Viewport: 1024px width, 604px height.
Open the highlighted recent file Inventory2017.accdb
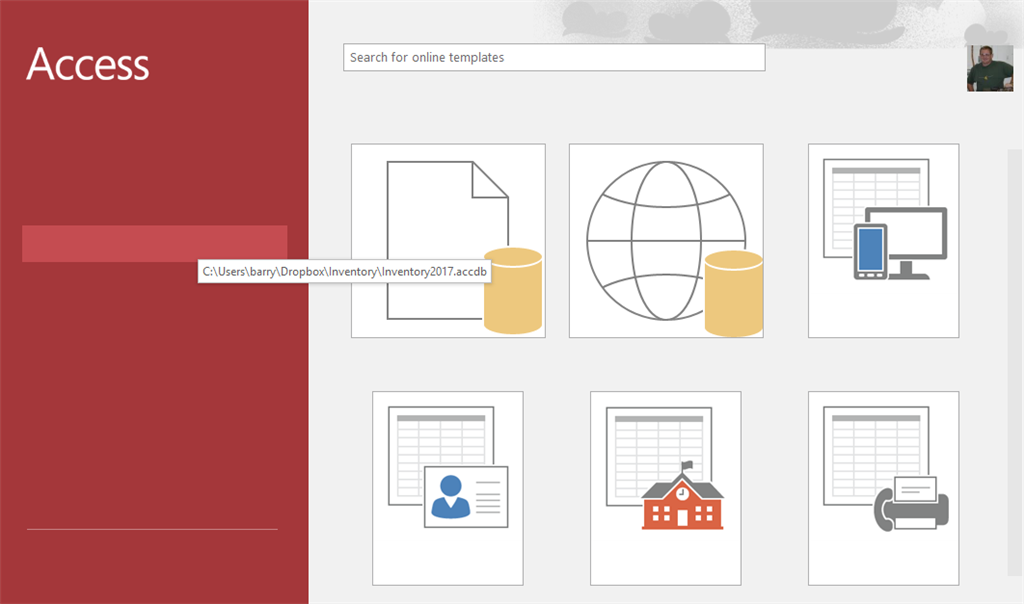[155, 244]
